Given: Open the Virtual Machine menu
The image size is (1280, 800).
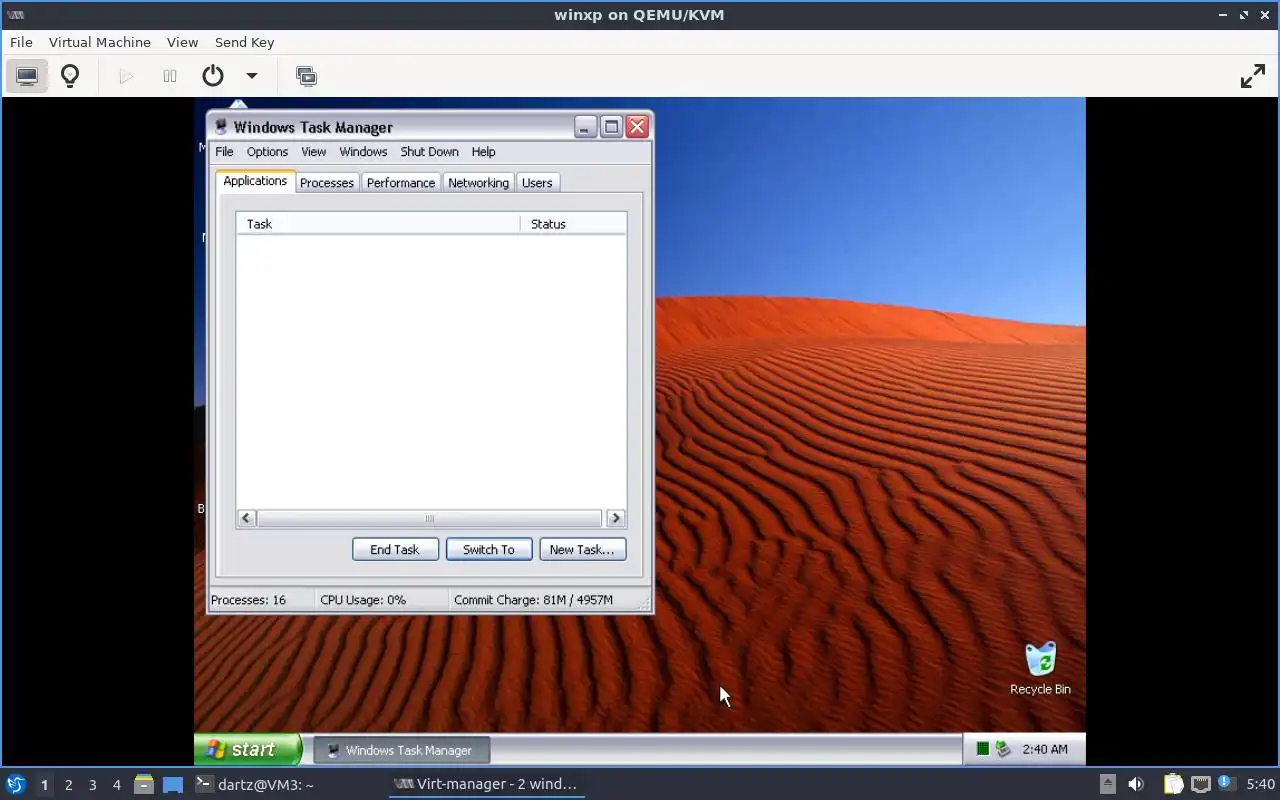Looking at the screenshot, I should (x=100, y=42).
